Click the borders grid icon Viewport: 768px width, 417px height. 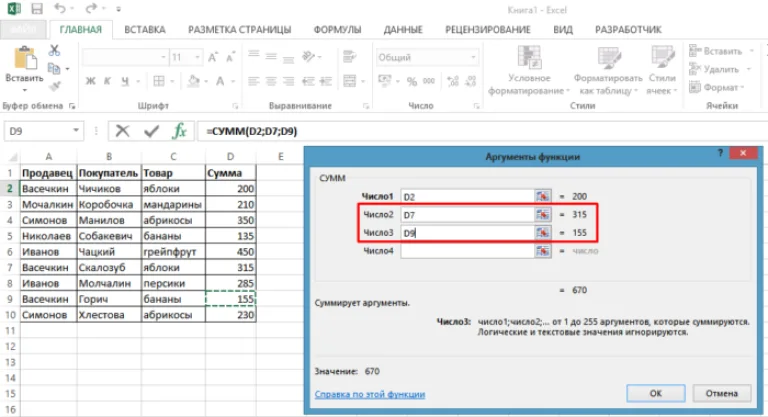[159, 81]
